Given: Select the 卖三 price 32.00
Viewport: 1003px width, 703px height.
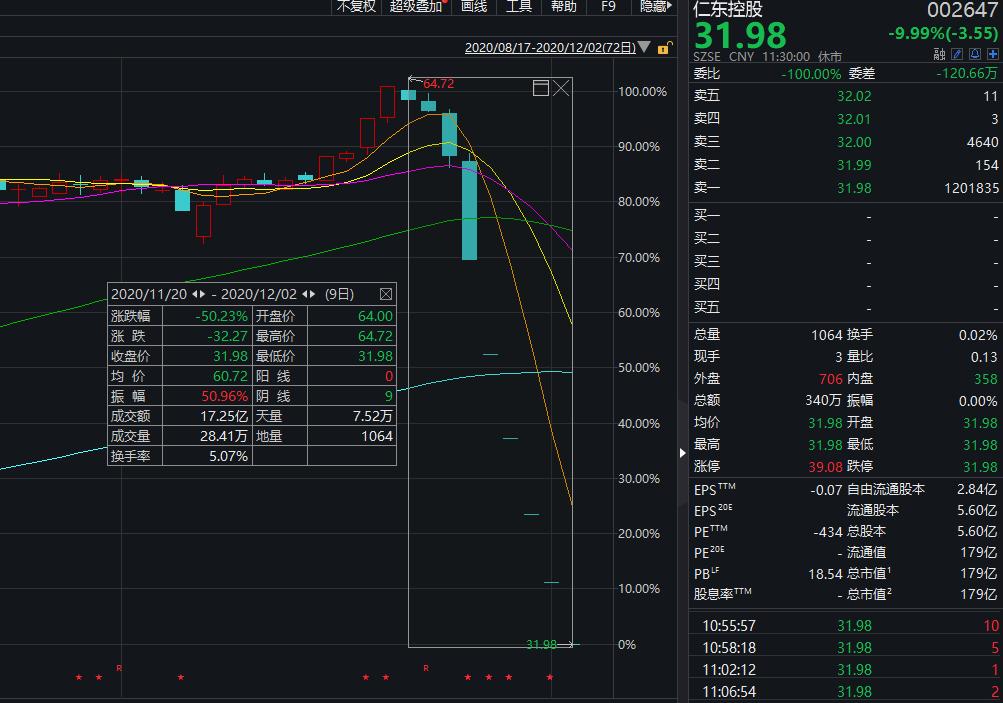Looking at the screenshot, I should pyautogui.click(x=854, y=142).
